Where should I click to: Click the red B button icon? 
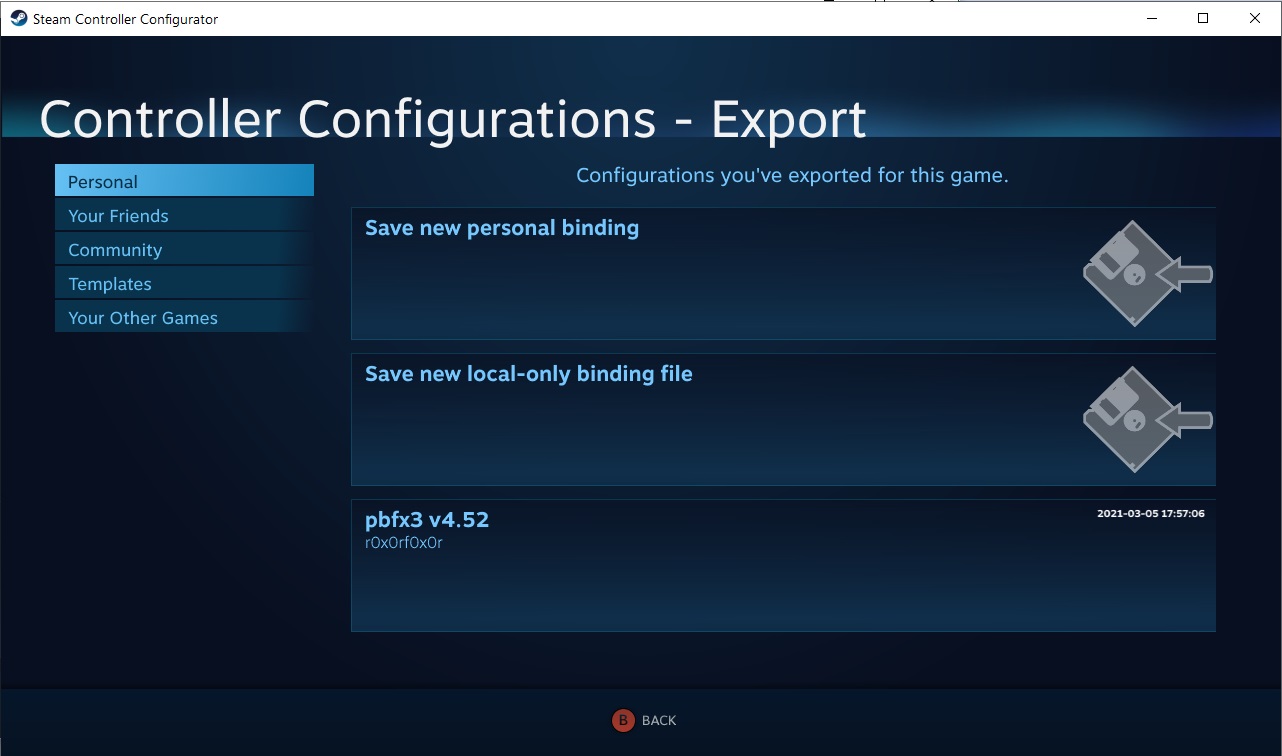623,720
